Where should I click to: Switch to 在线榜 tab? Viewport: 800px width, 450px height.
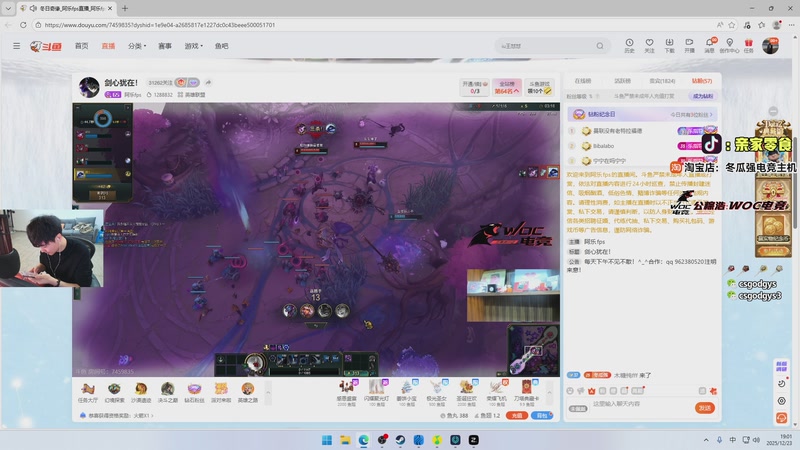(583, 81)
